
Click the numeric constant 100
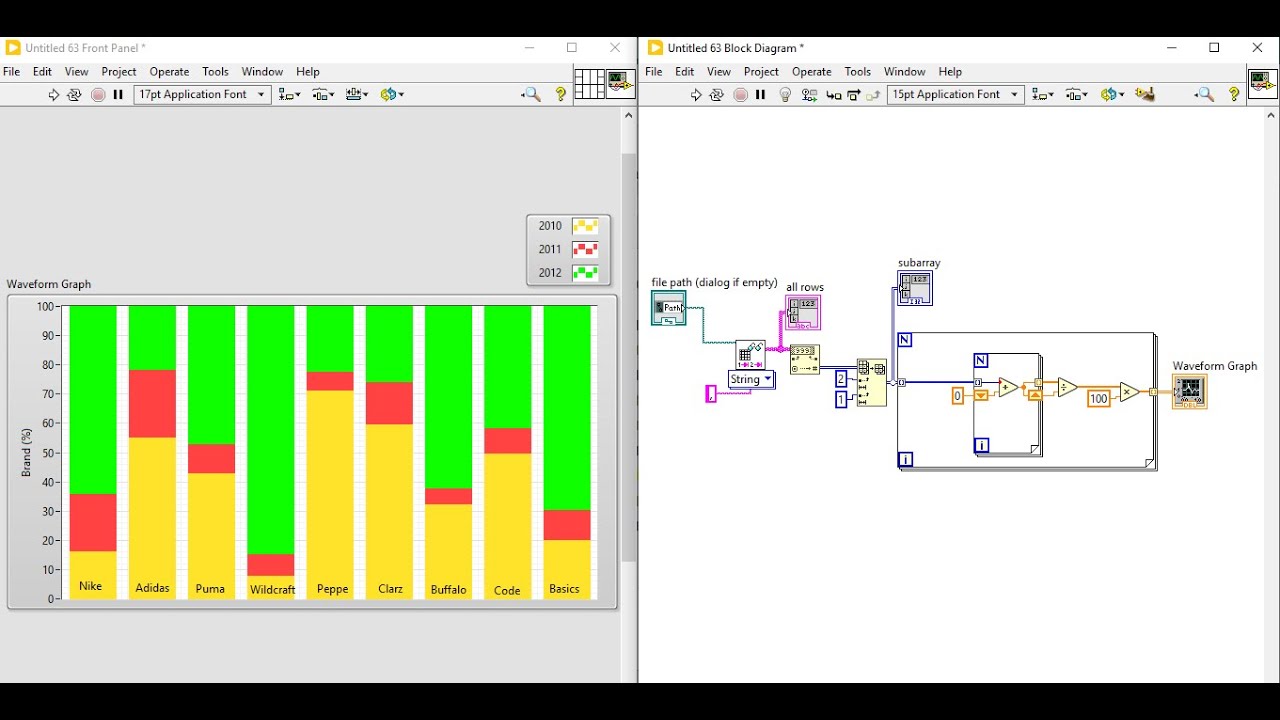[x=1098, y=398]
